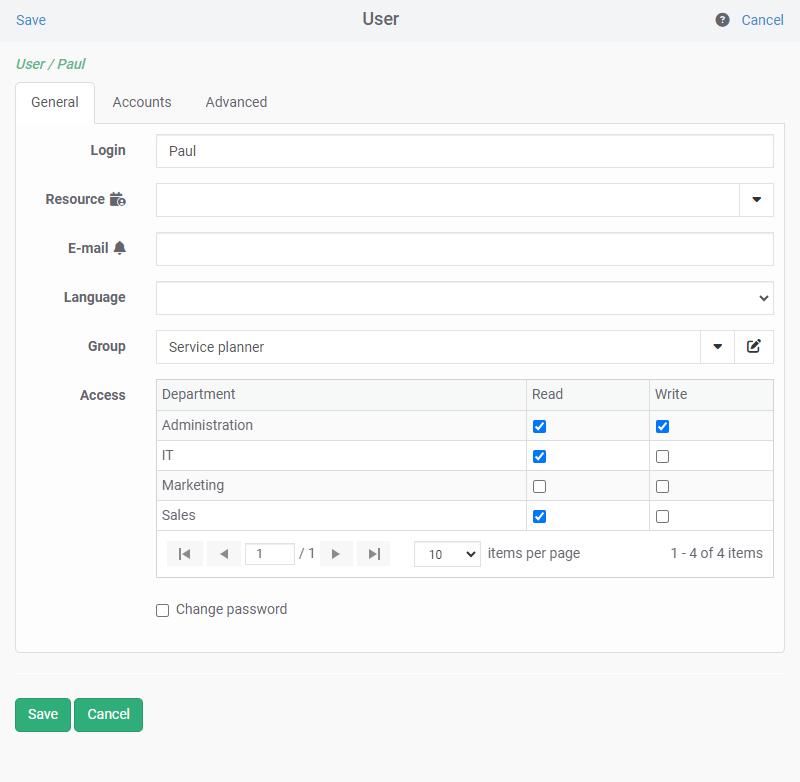Click the Change password label
Viewport: 800px width, 782px height.
pos(232,610)
